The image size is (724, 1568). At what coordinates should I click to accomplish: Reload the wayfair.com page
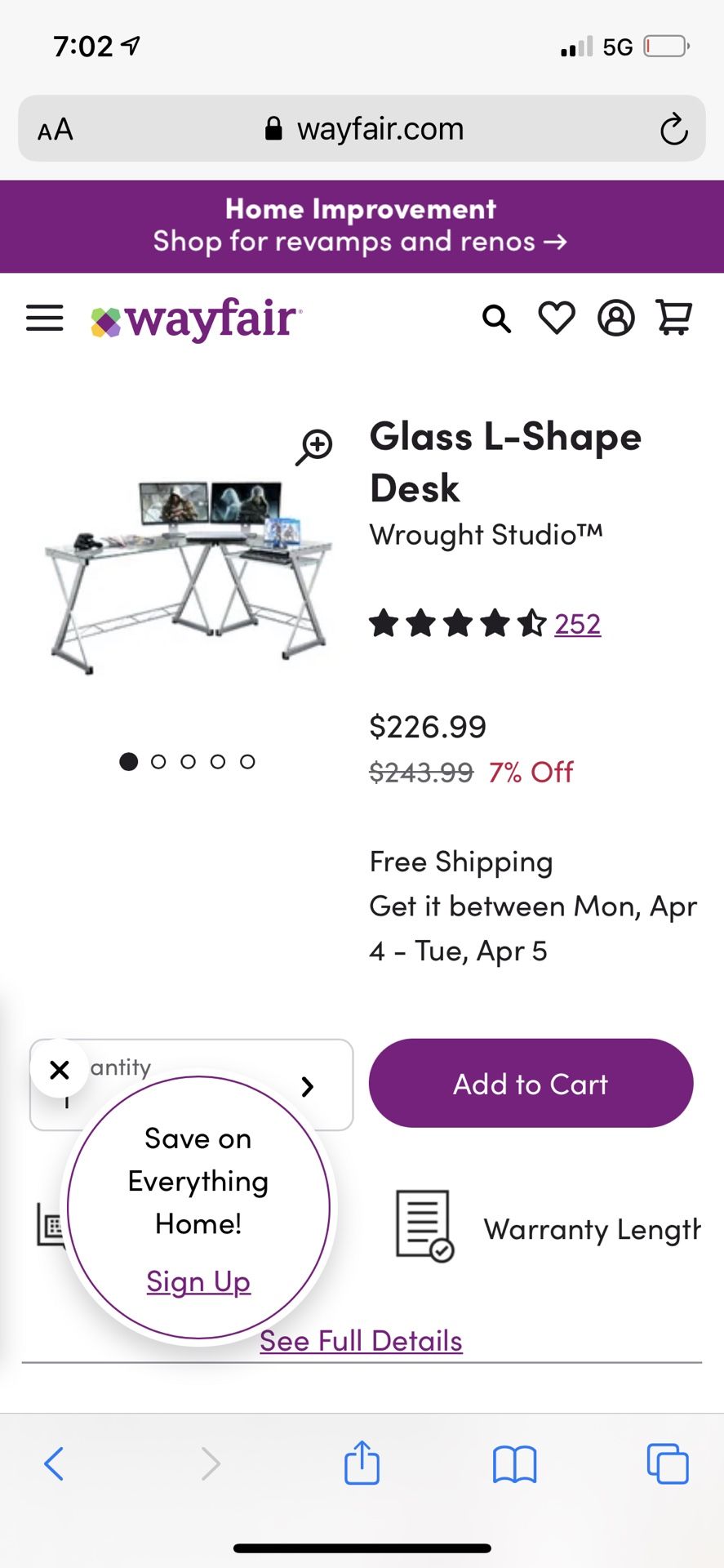(673, 129)
